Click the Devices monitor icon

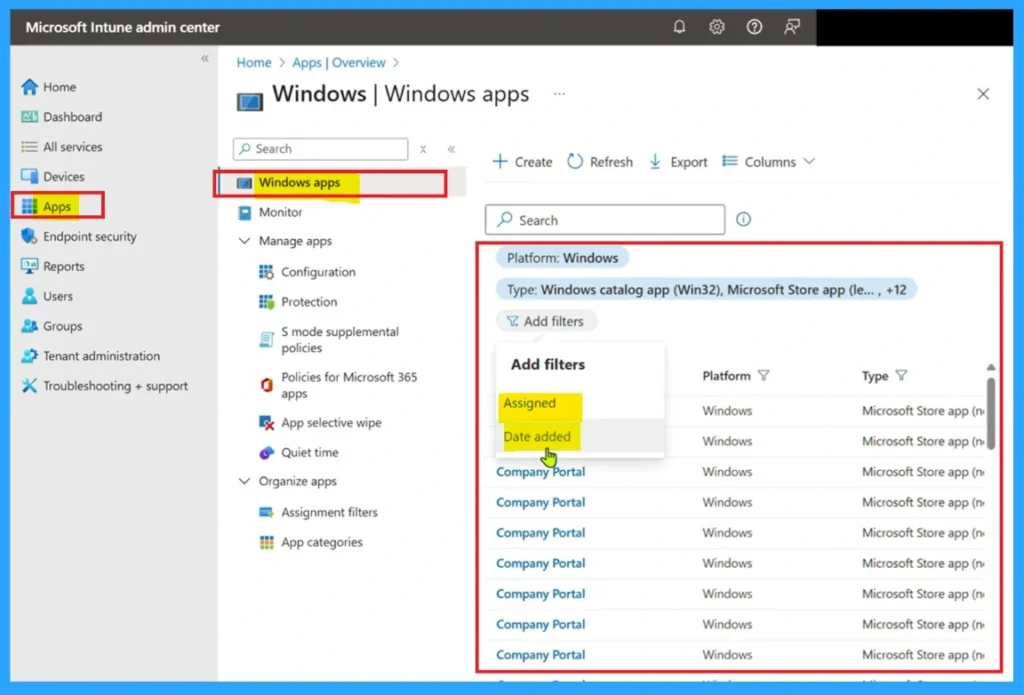coord(29,176)
